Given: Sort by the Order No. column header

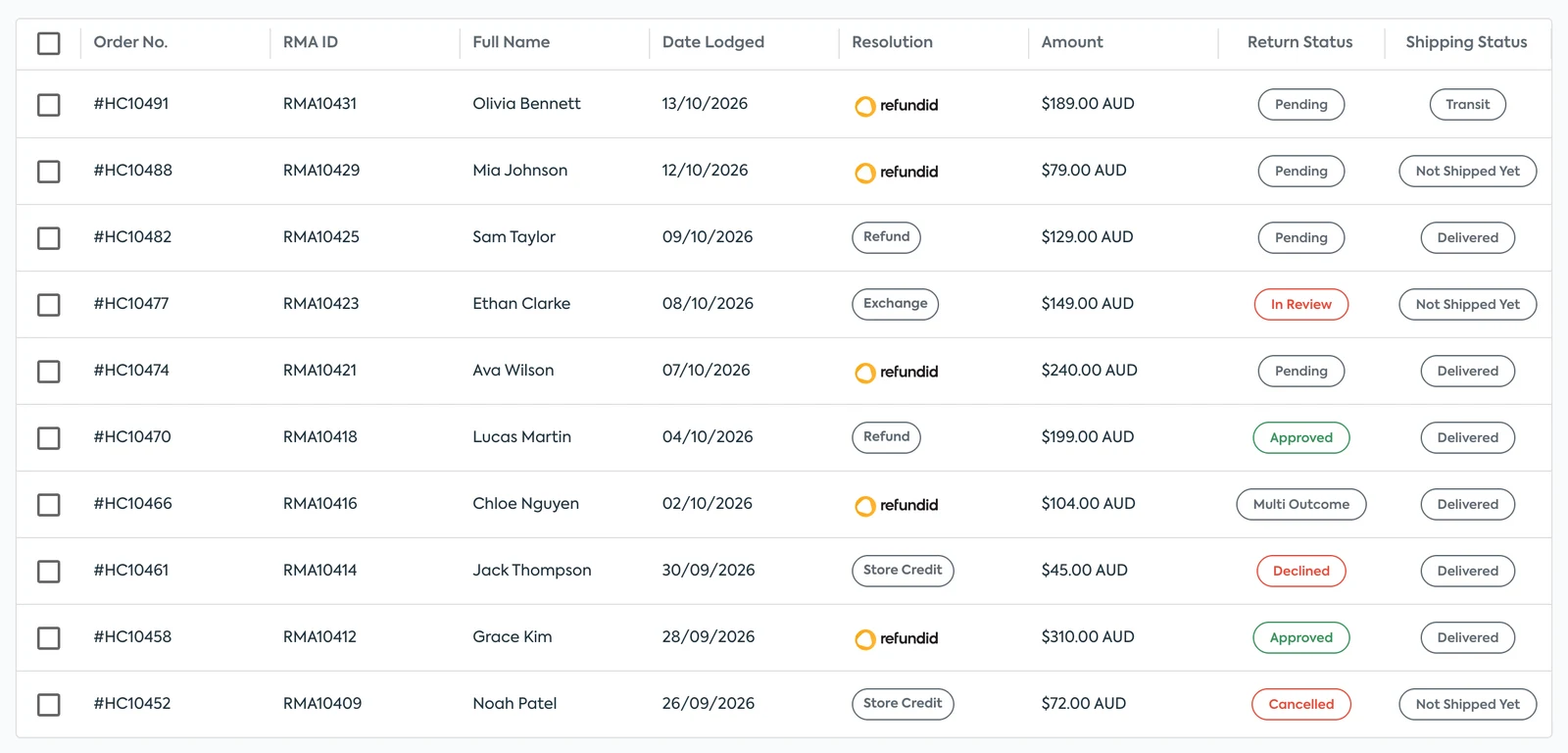Looking at the screenshot, I should 130,42.
